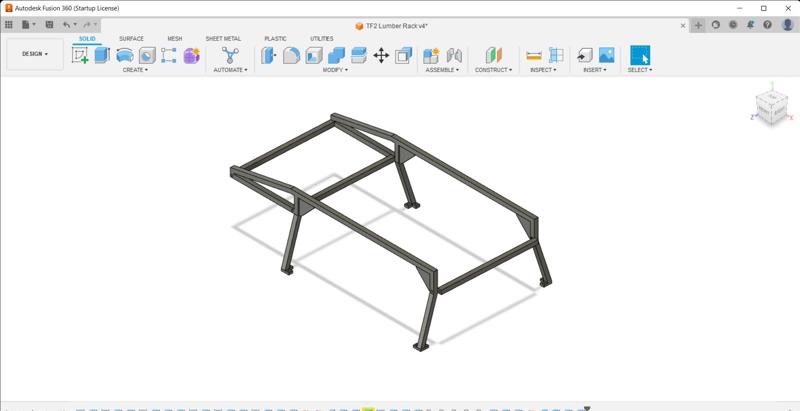Viewport: 800px width, 411px height.
Task: Switch to the SOLID tab
Action: click(x=87, y=39)
